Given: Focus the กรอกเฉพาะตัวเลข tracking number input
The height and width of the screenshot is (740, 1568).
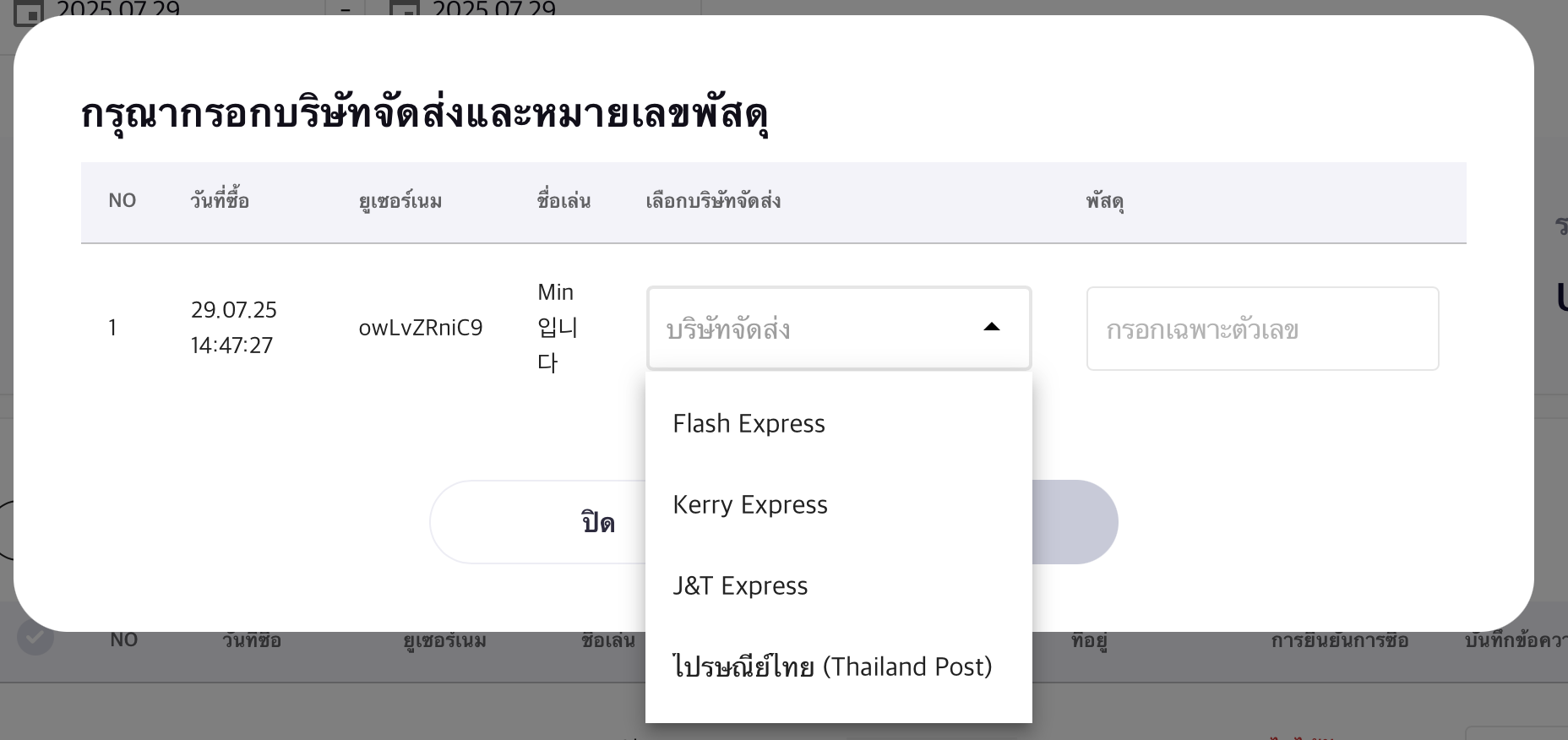Looking at the screenshot, I should click(1262, 329).
